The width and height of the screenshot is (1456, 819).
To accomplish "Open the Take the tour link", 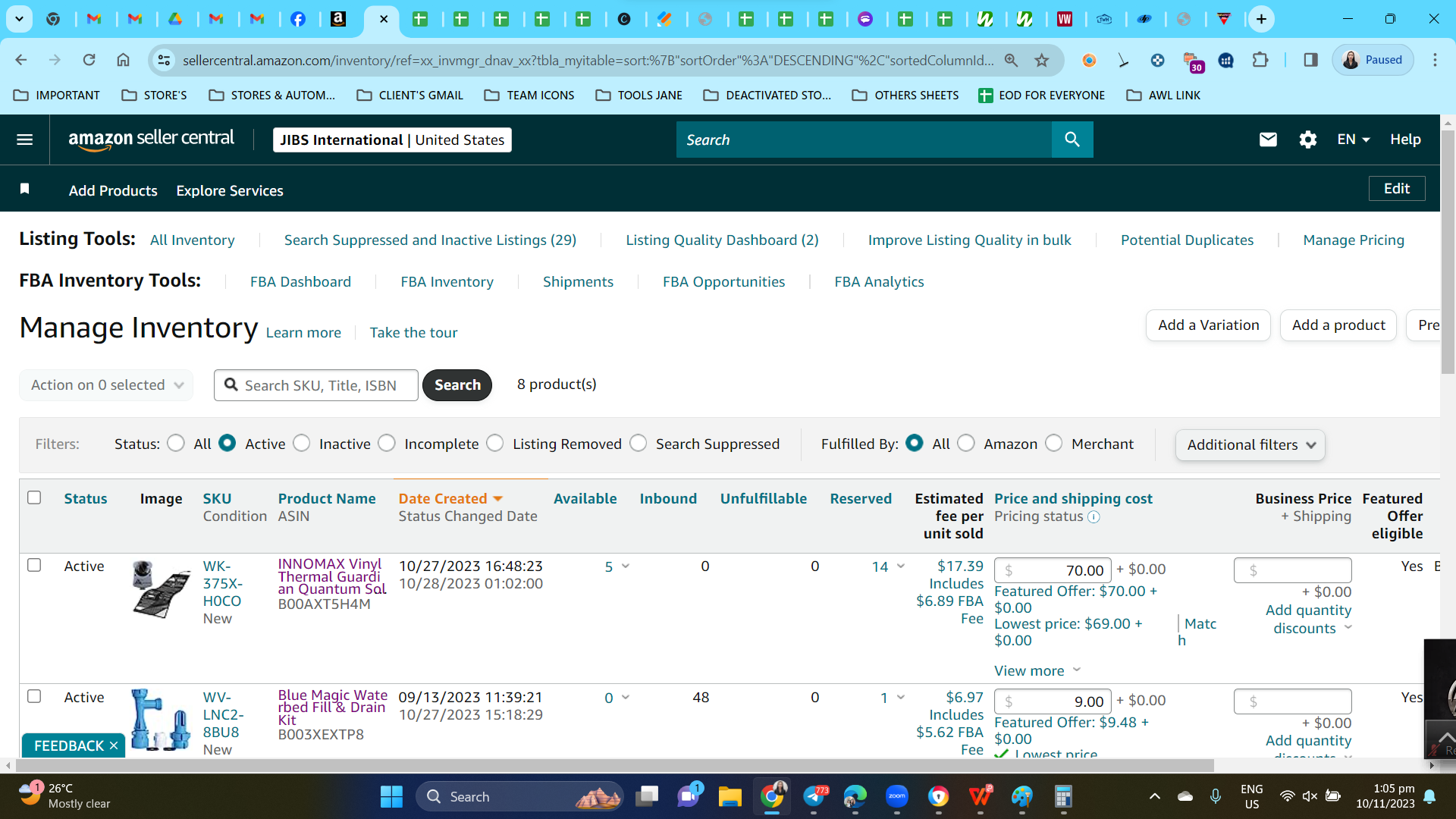I will pyautogui.click(x=413, y=332).
